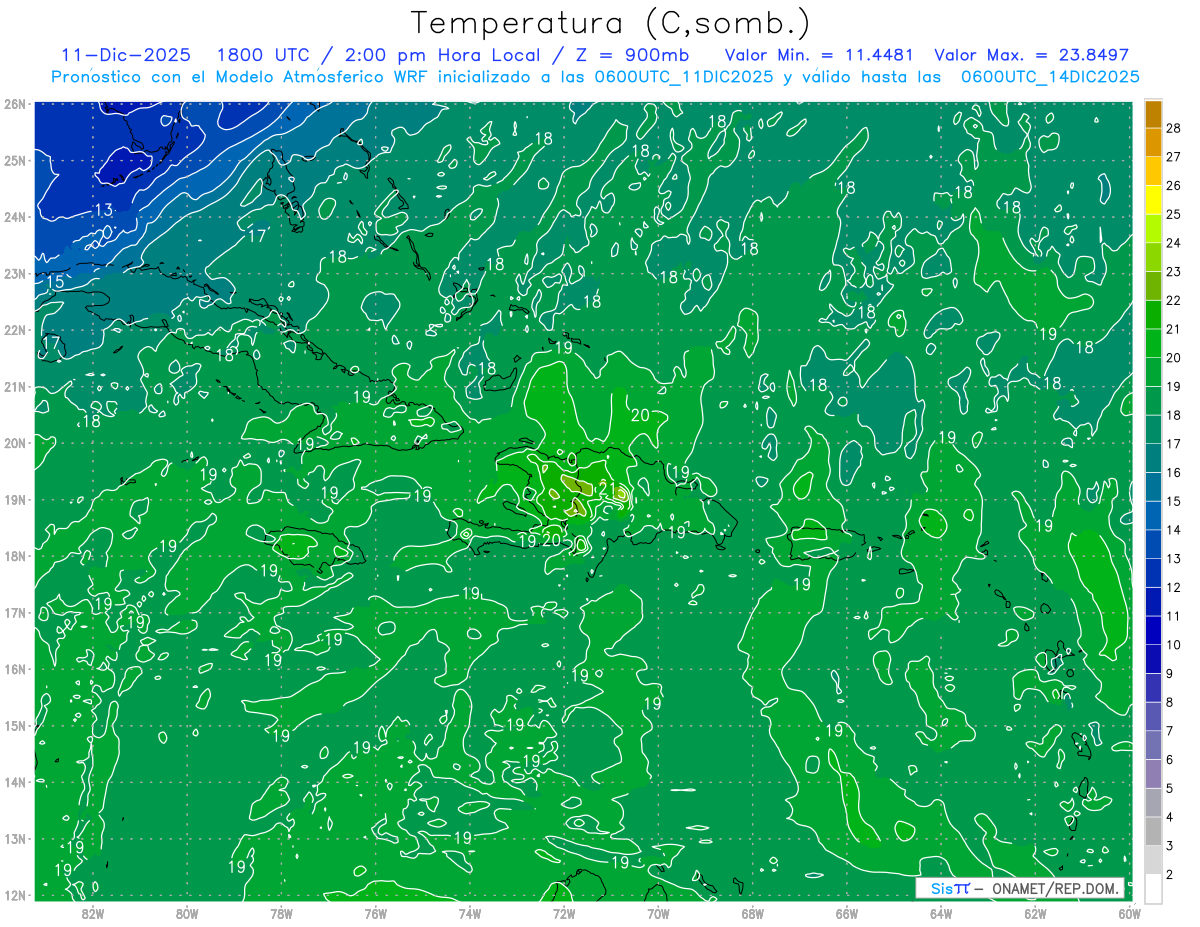Click the 18N latitude axis label
The image size is (1200, 927).
click(x=14, y=556)
